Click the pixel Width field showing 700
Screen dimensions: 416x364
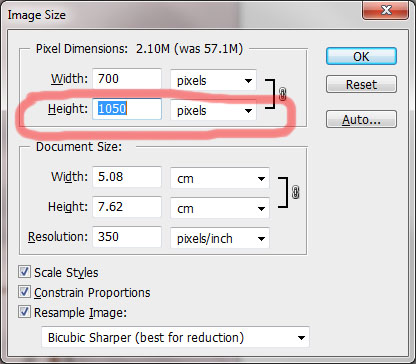point(127,79)
